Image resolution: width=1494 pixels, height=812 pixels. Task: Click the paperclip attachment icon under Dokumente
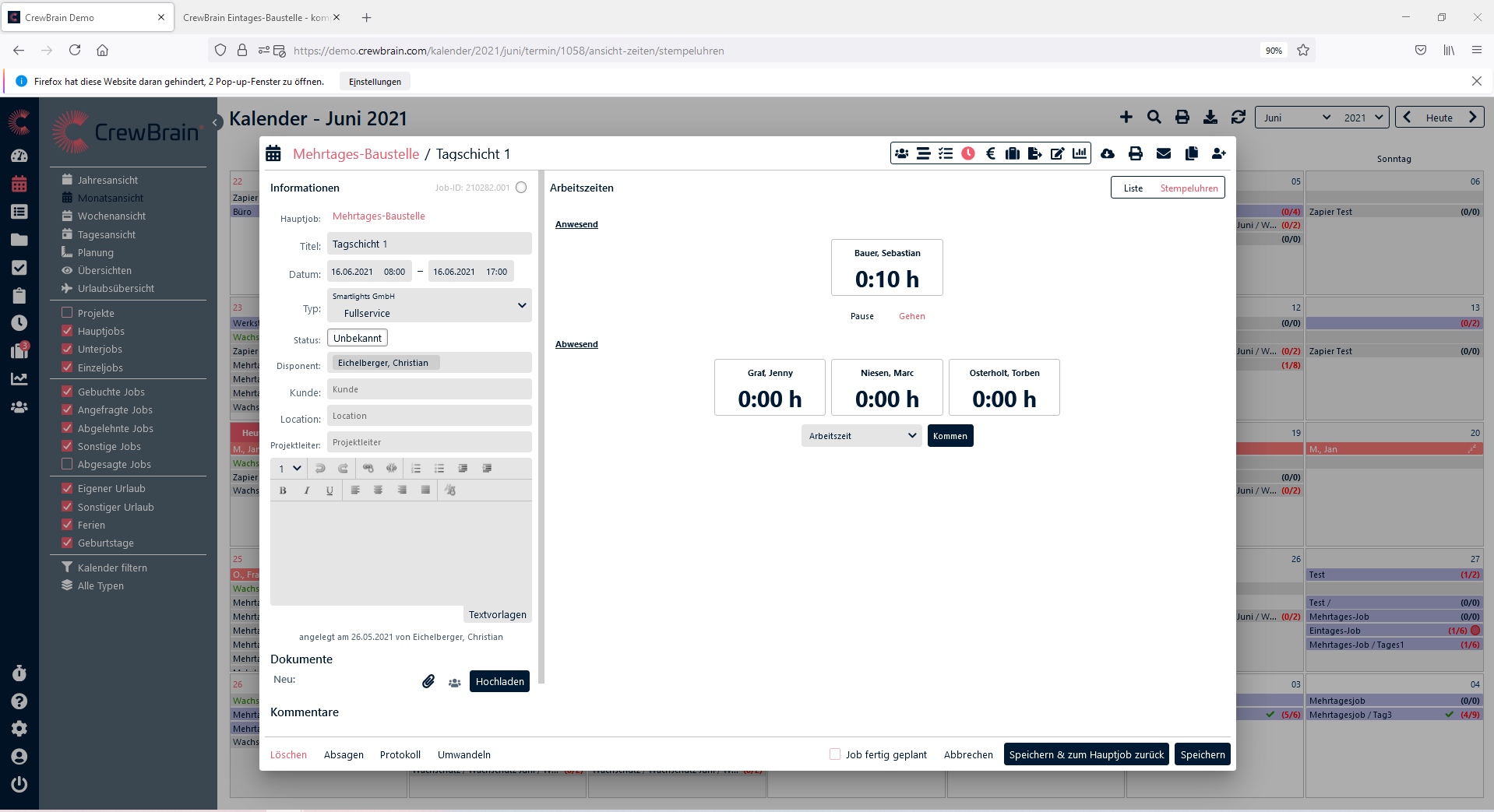(428, 681)
